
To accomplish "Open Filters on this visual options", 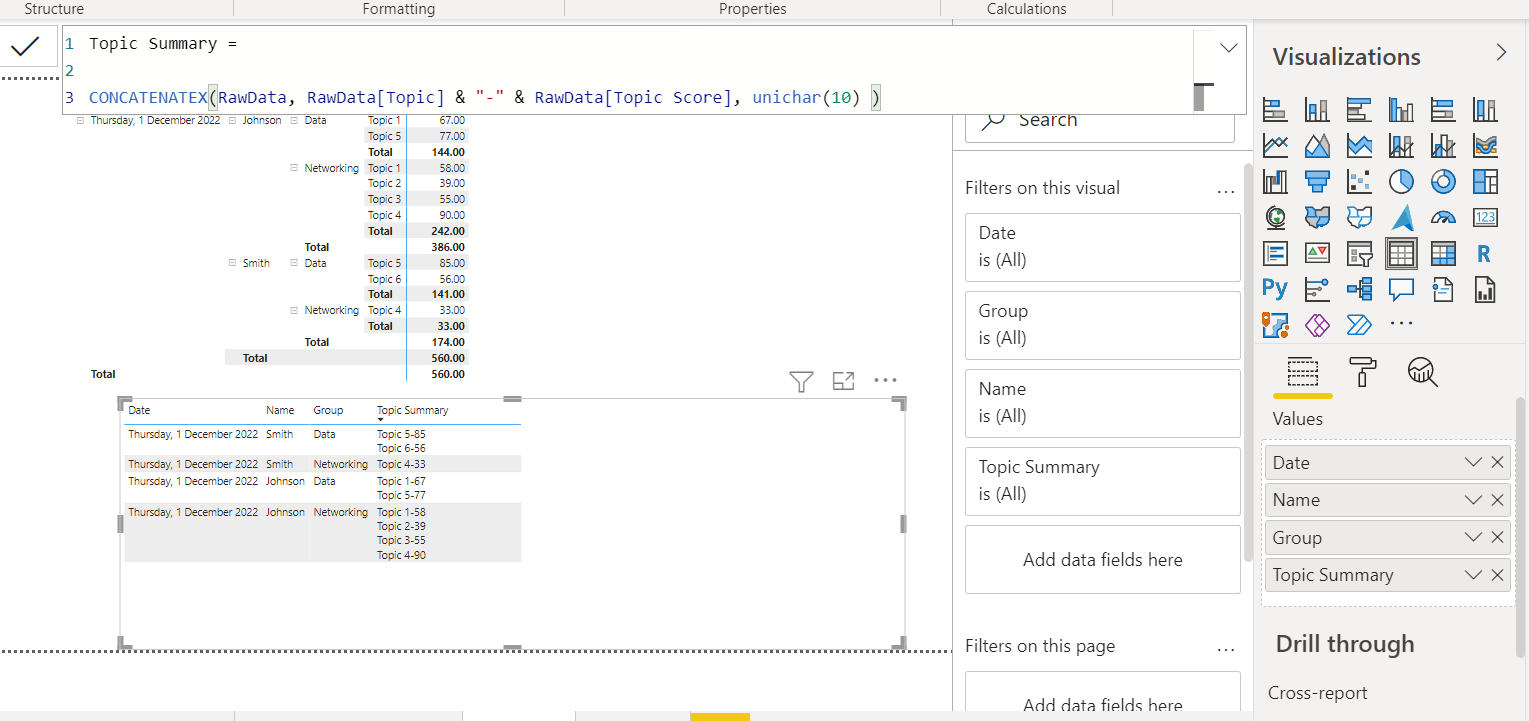I will [x=1225, y=189].
